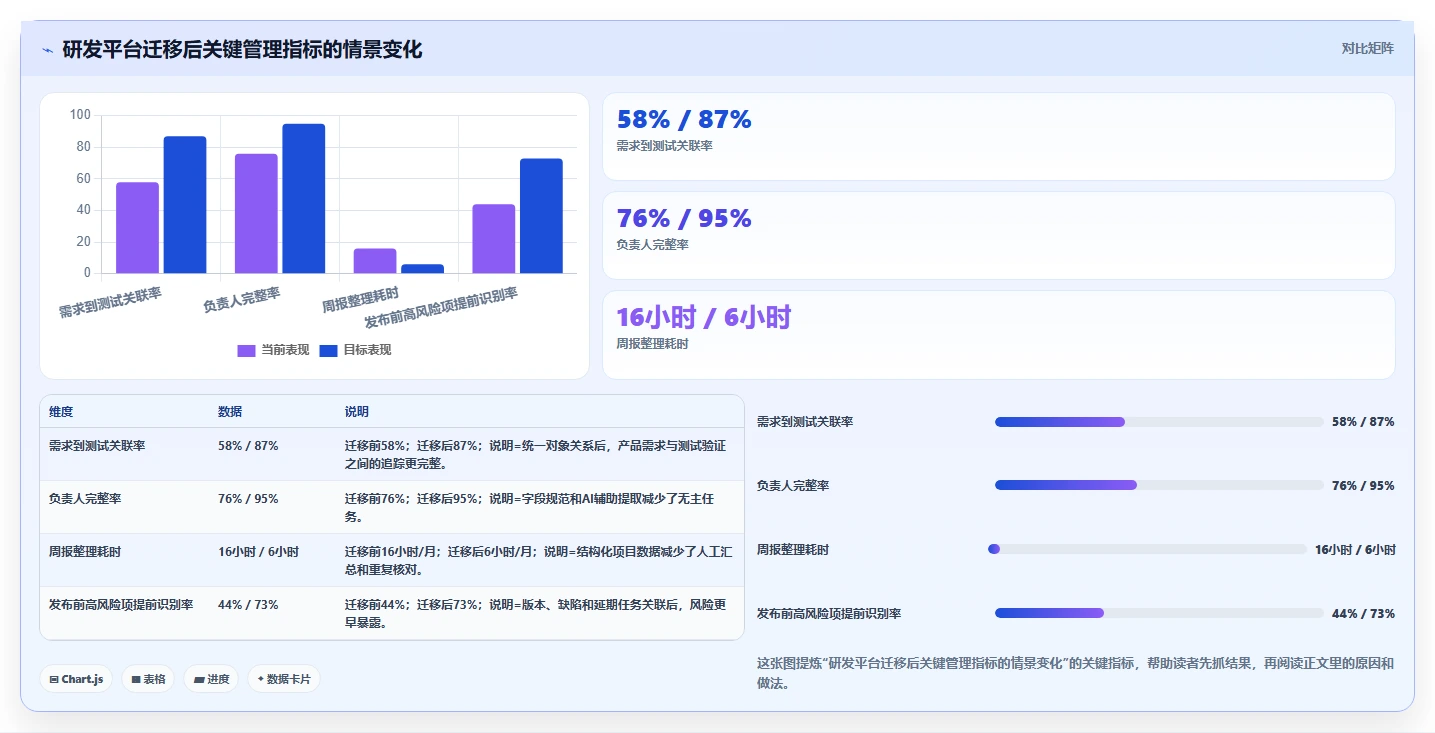Click the 76% / 95% data card
Screen dimensions: 1435x733
(x=998, y=235)
